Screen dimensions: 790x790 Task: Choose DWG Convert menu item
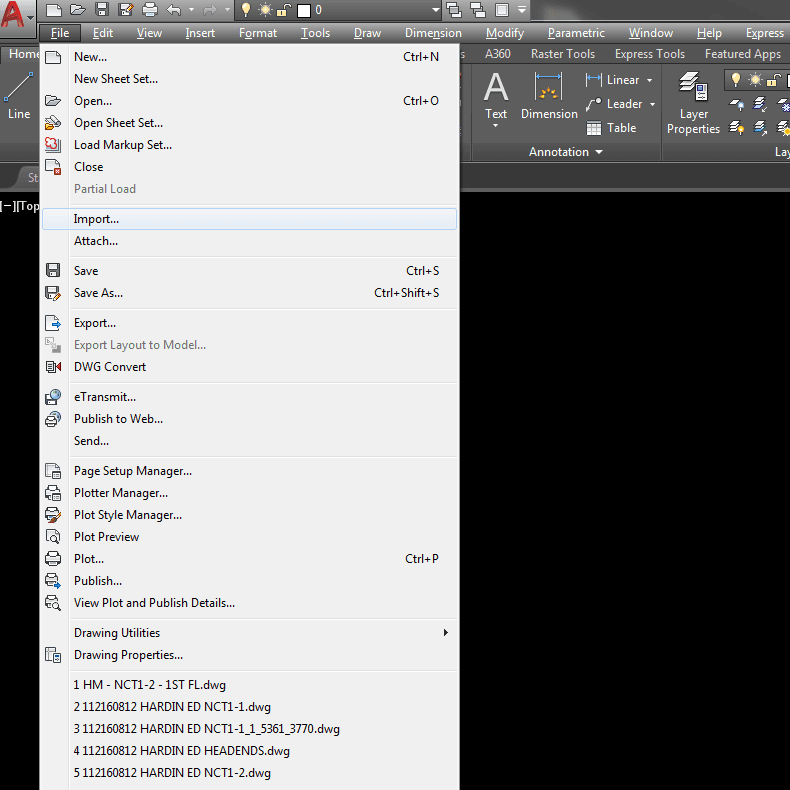249,367
